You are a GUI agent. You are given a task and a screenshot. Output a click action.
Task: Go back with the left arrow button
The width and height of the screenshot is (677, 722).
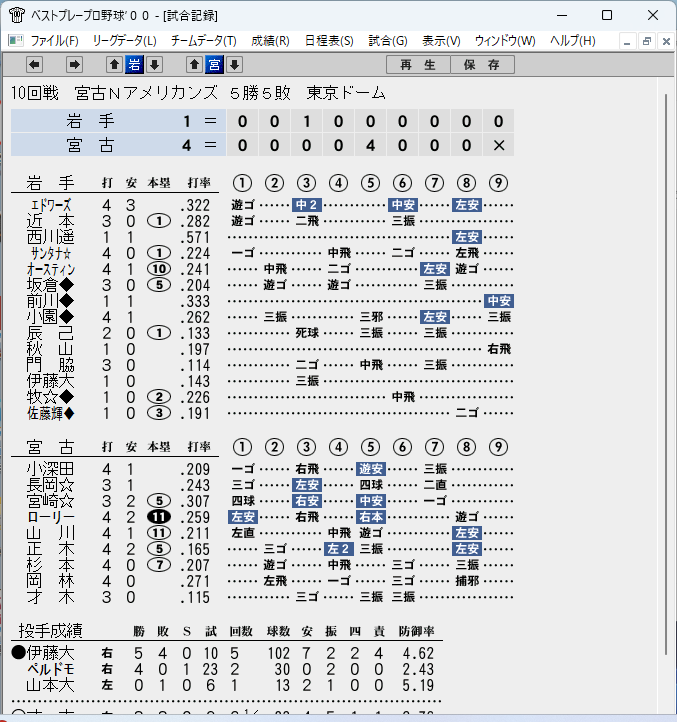[35, 65]
